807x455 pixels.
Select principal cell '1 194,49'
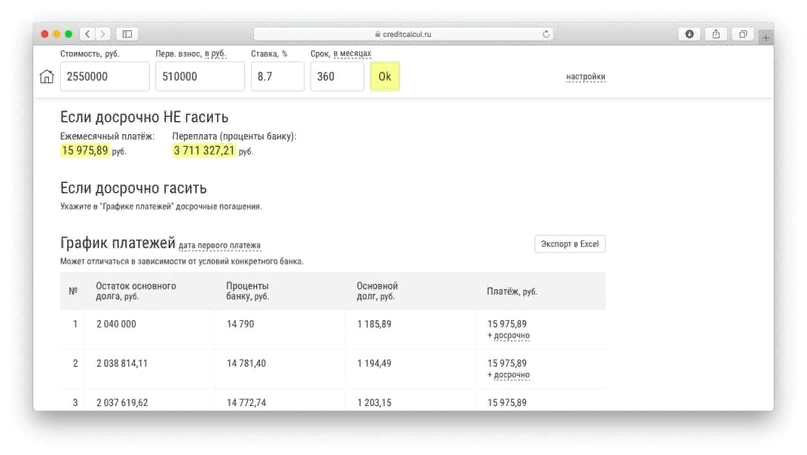[374, 363]
